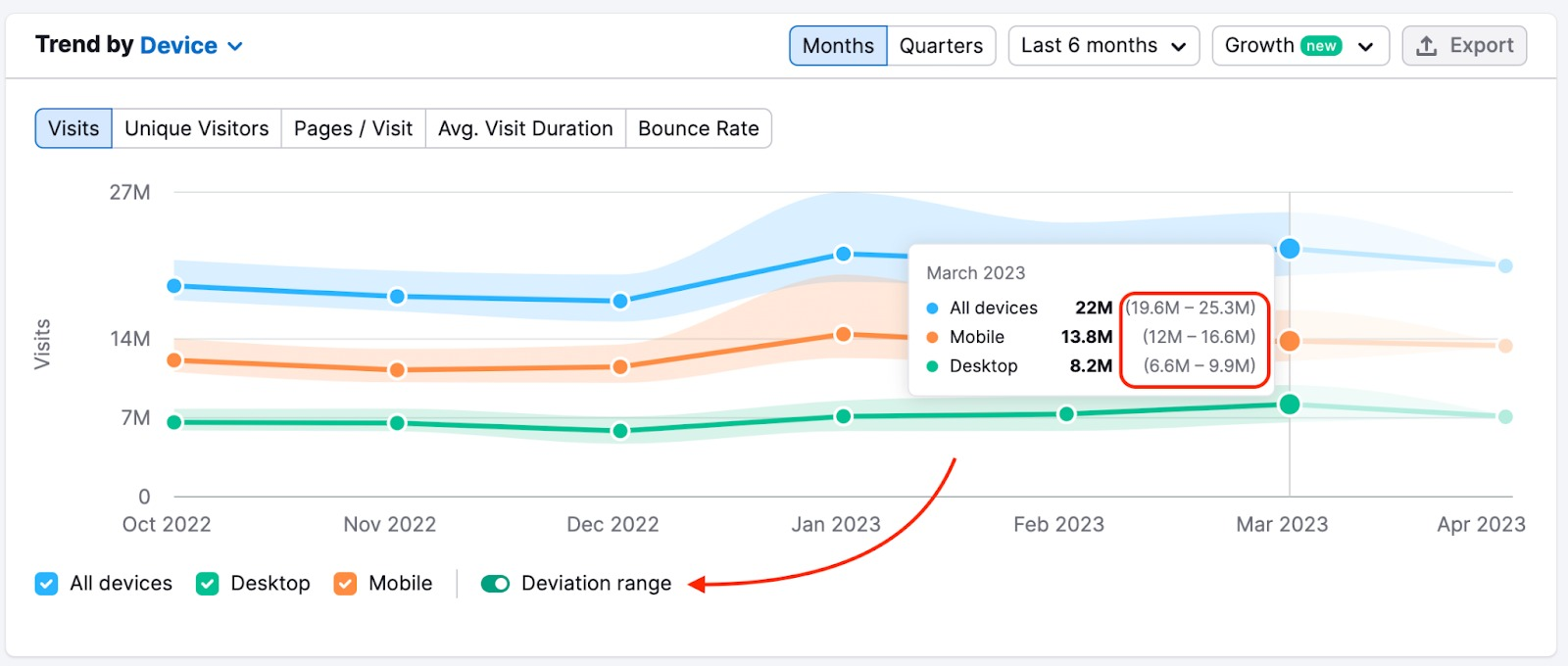
Task: Select the Bounce Rate tab
Action: (x=698, y=128)
